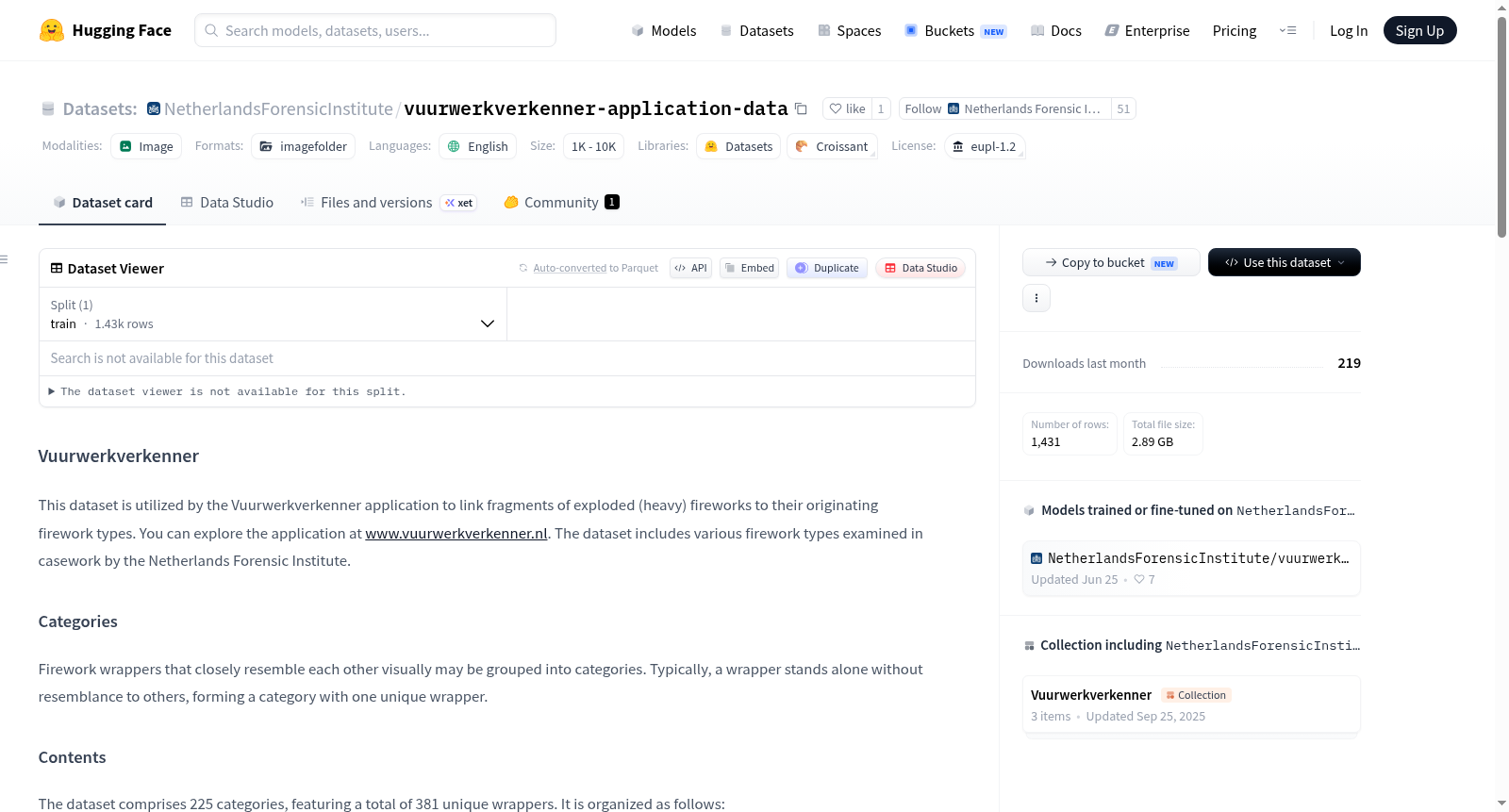Click the Duplicate button
The width and height of the screenshot is (1509, 812).
point(827,268)
